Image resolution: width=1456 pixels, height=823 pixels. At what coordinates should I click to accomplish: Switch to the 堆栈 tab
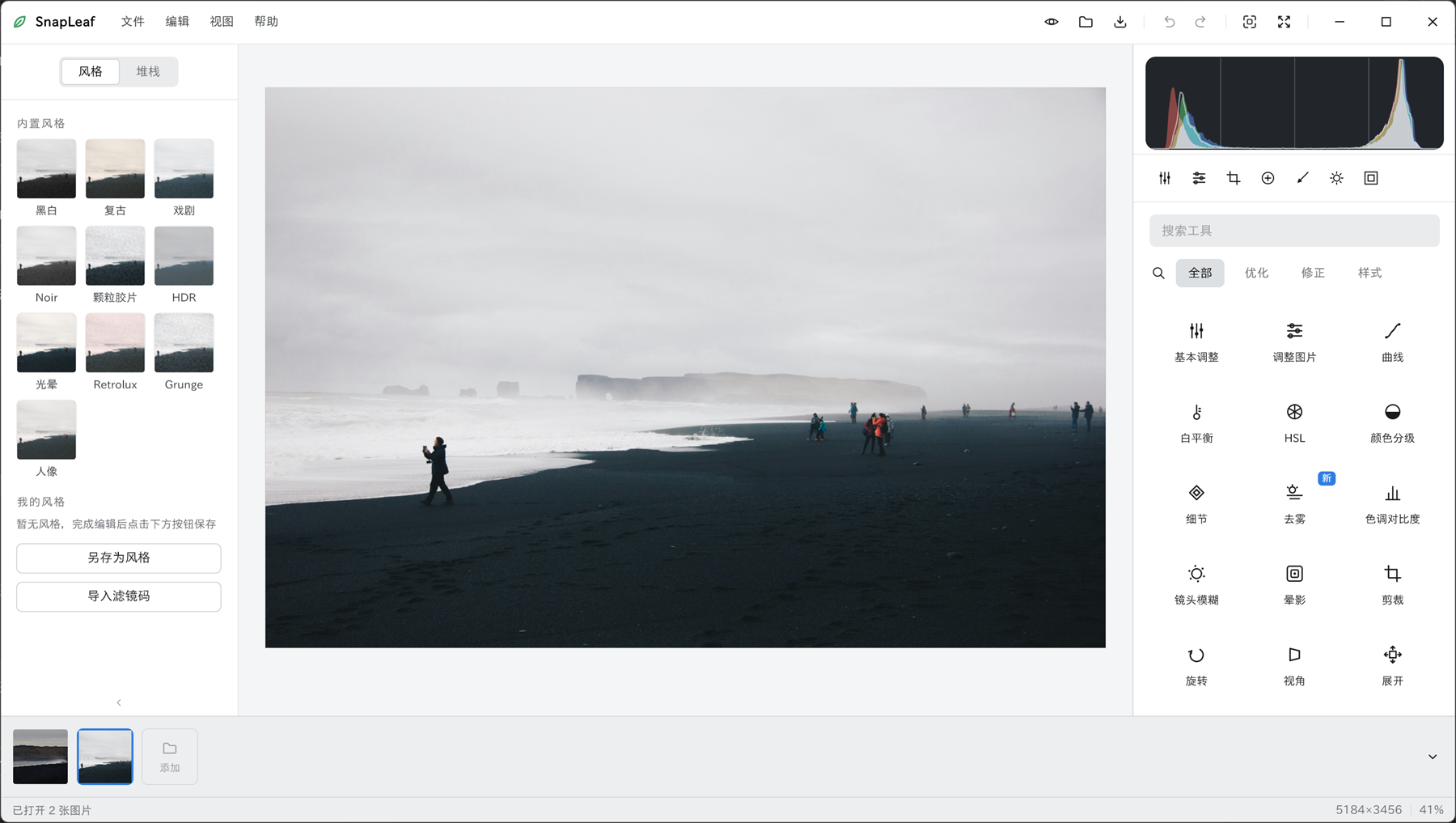148,71
